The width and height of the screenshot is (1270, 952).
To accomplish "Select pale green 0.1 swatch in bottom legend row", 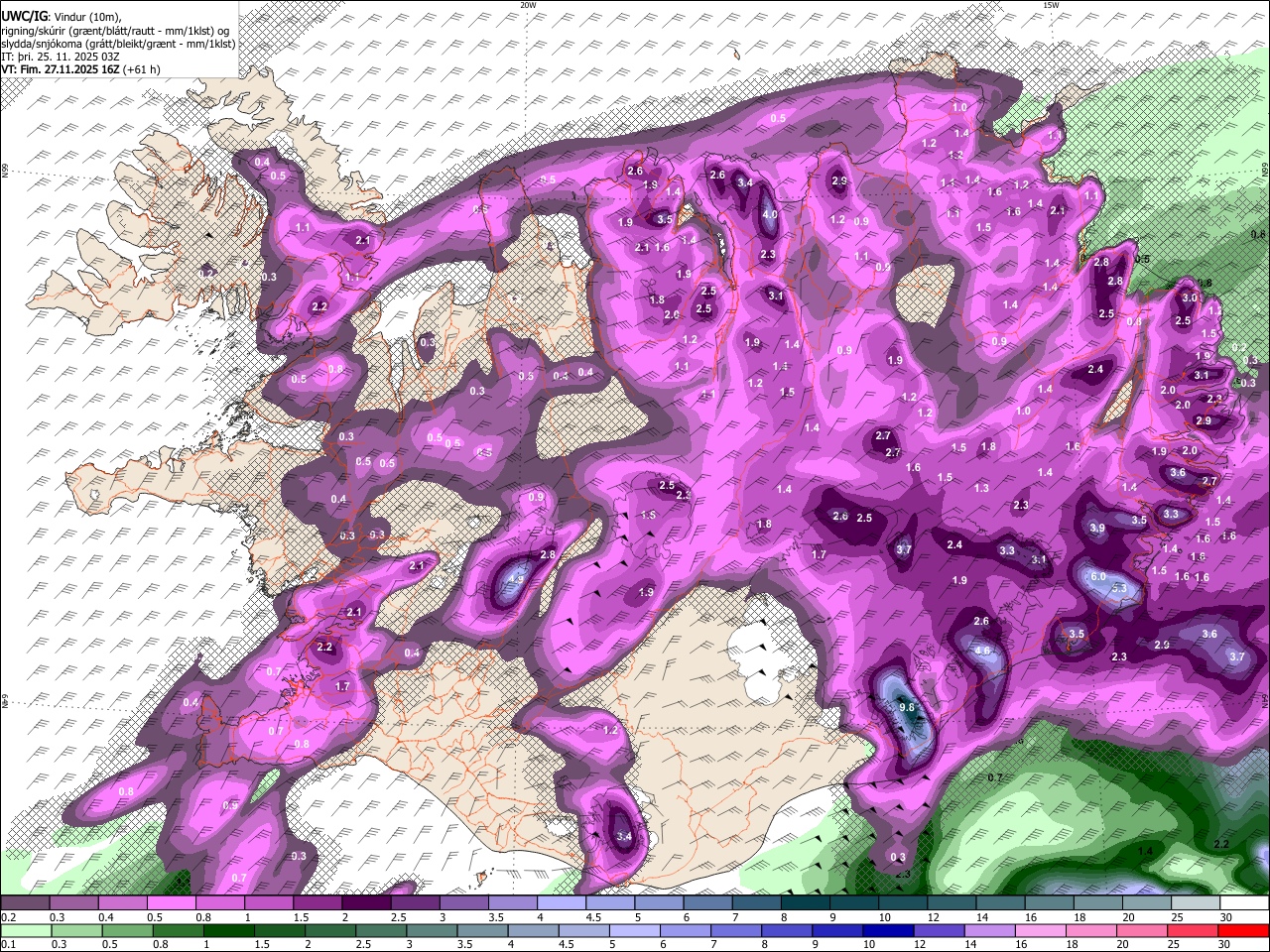I will 25,930.
